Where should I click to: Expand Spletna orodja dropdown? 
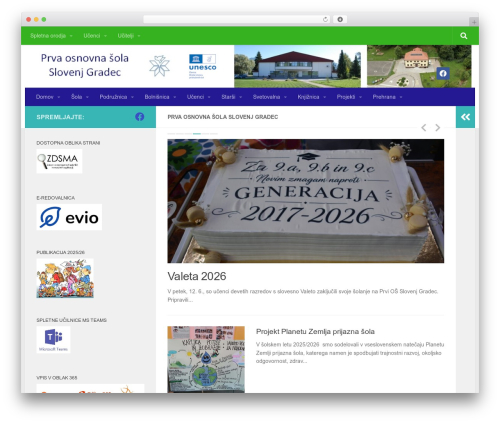(x=51, y=36)
